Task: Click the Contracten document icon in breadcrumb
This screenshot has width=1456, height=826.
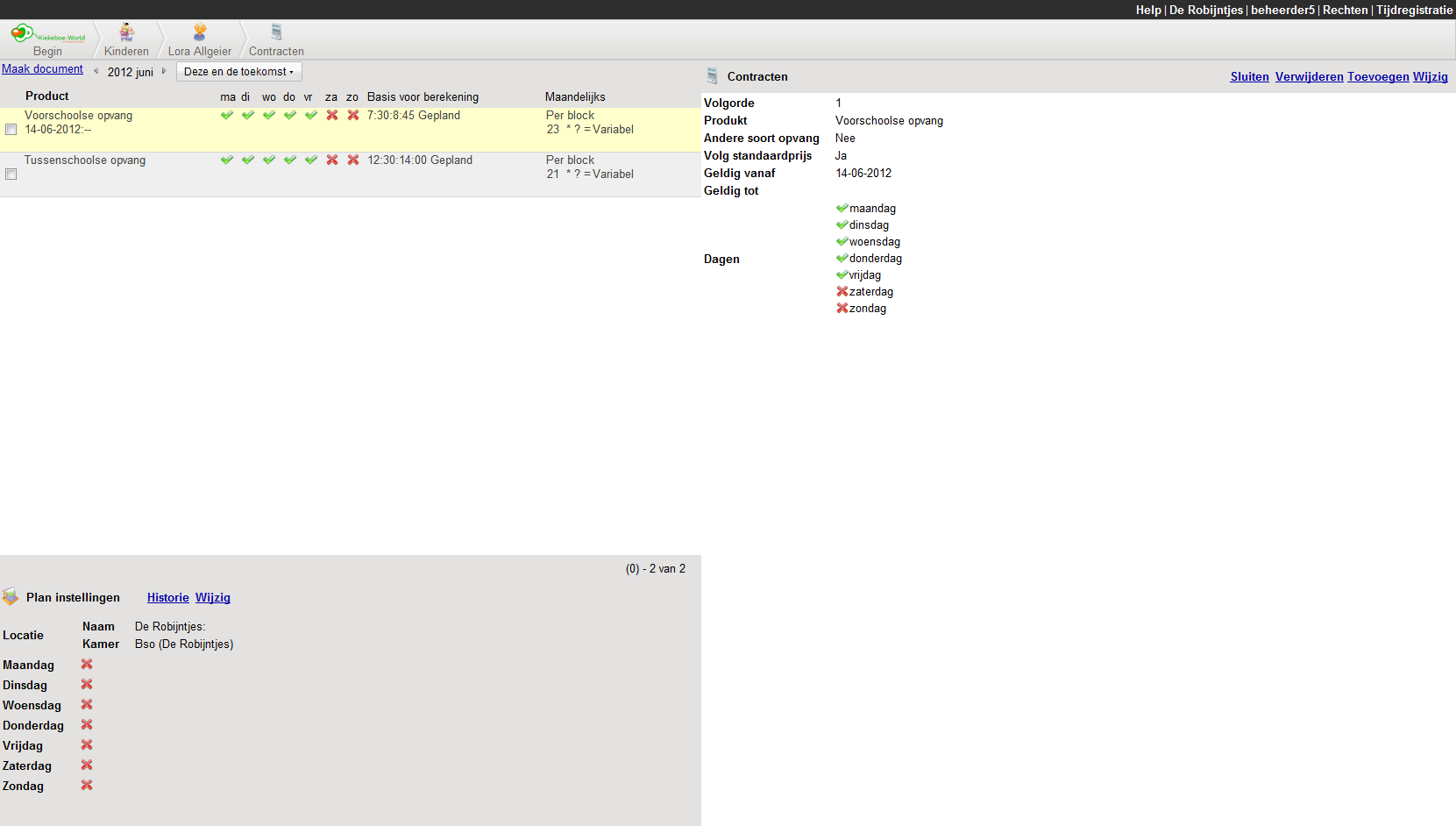Action: click(x=276, y=32)
